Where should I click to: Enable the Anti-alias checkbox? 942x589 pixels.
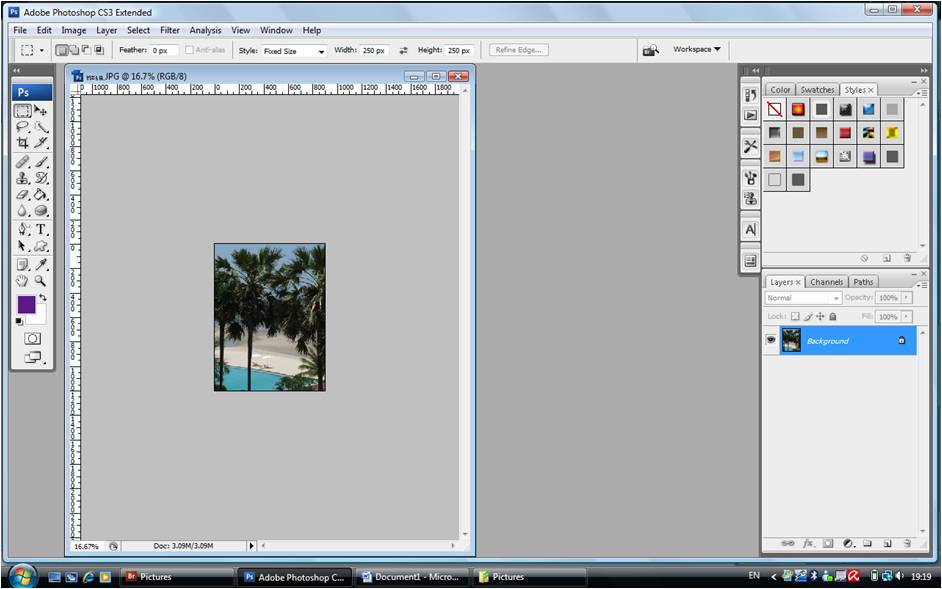click(x=190, y=50)
